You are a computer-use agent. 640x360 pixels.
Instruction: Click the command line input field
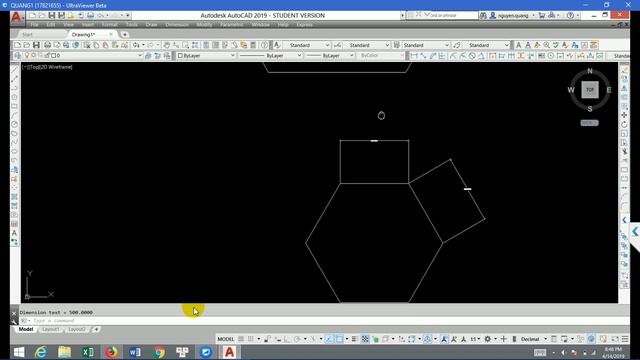[322, 321]
